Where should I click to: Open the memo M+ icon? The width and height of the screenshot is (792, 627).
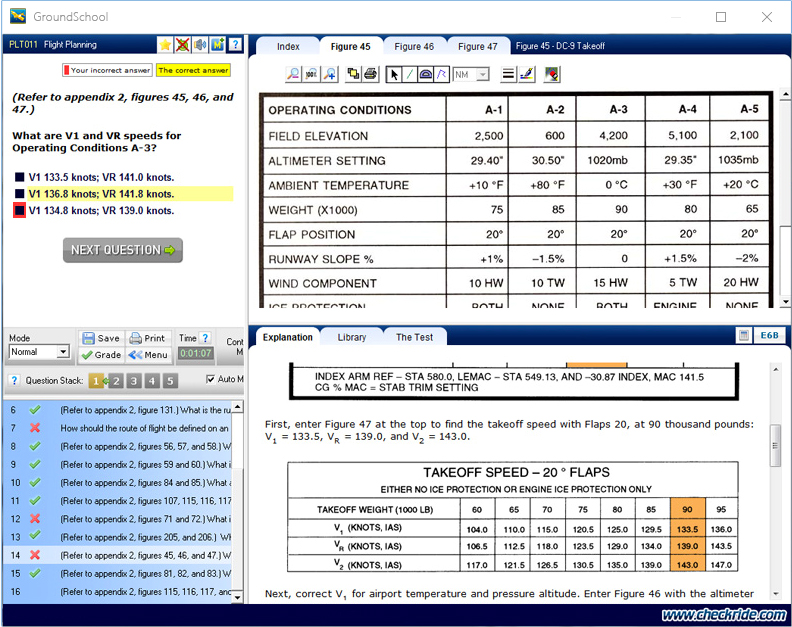pos(218,45)
